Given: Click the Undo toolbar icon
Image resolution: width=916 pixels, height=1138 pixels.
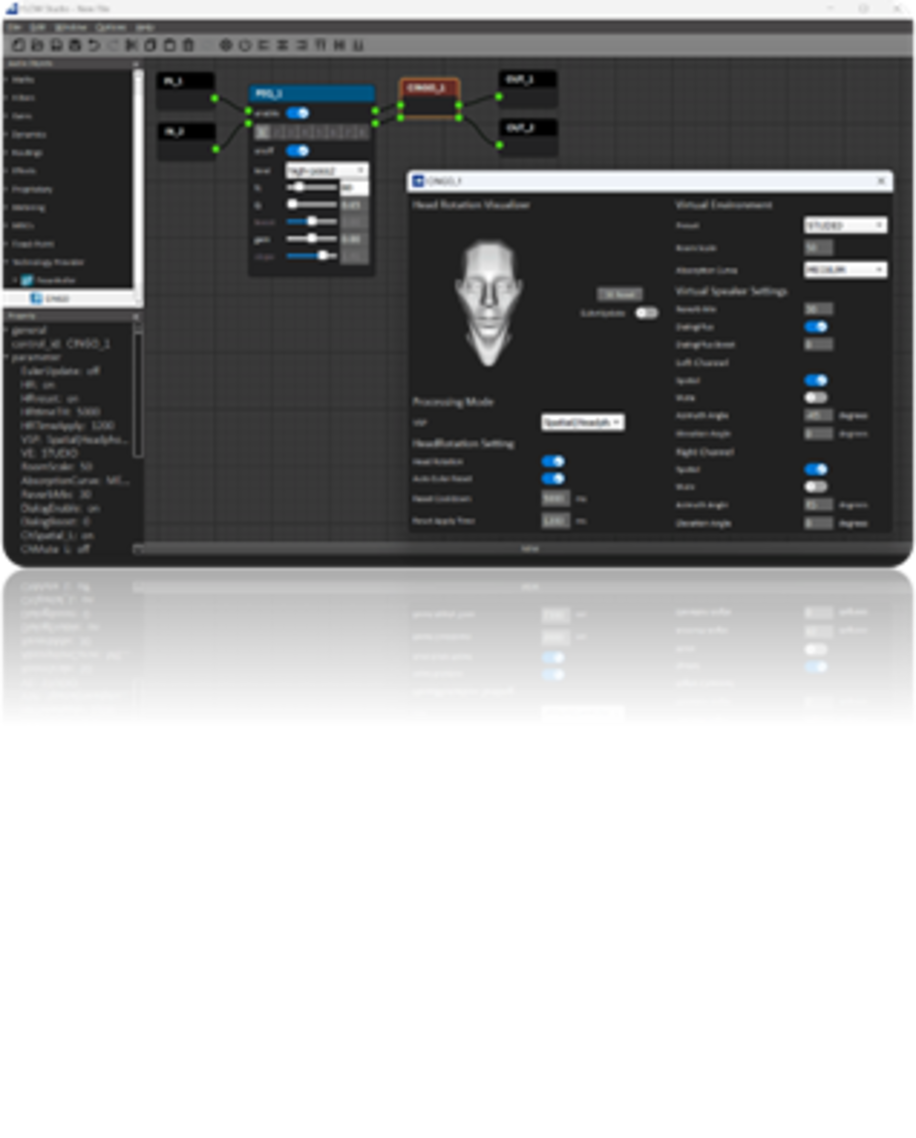Looking at the screenshot, I should pos(93,45).
